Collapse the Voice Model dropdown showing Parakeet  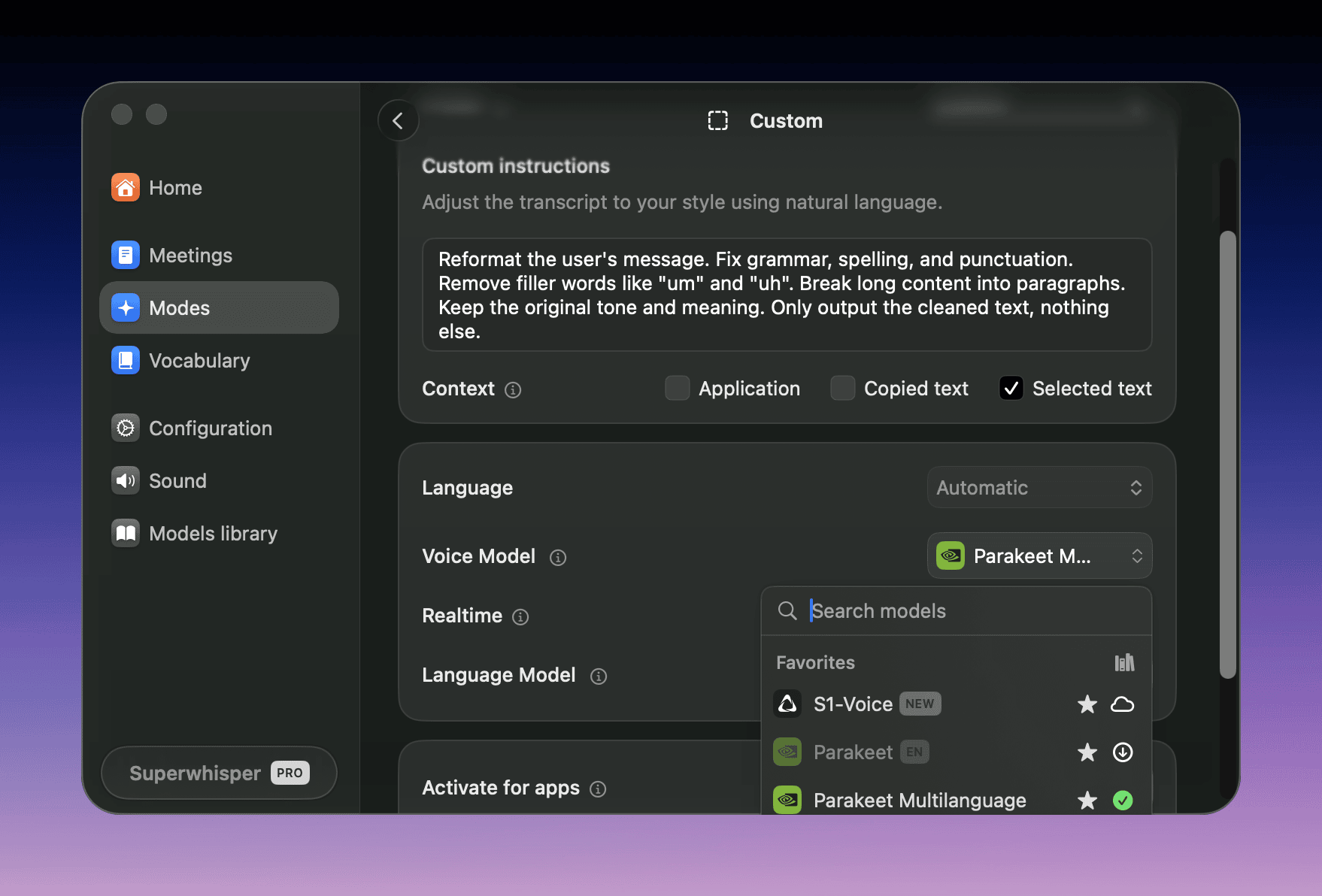coord(1040,555)
